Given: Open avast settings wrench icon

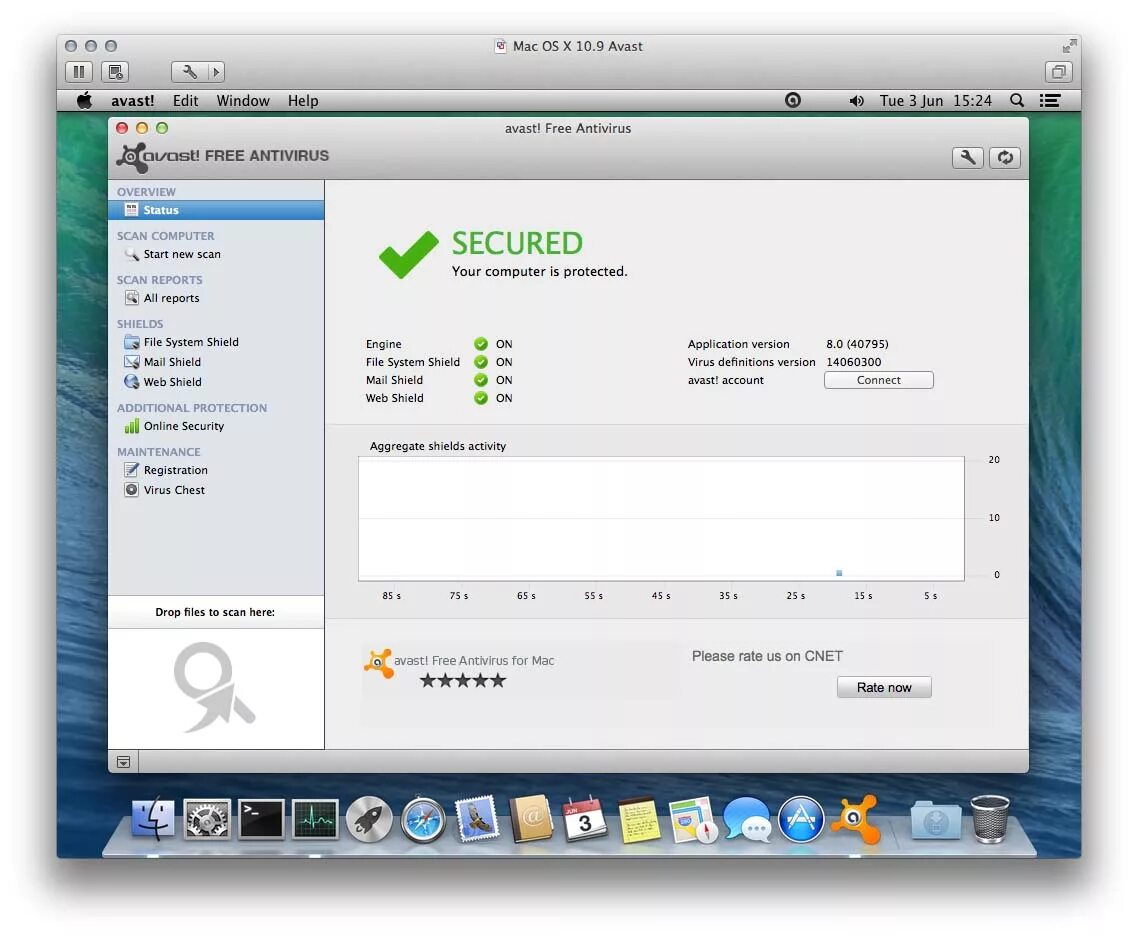Looking at the screenshot, I should pos(967,157).
